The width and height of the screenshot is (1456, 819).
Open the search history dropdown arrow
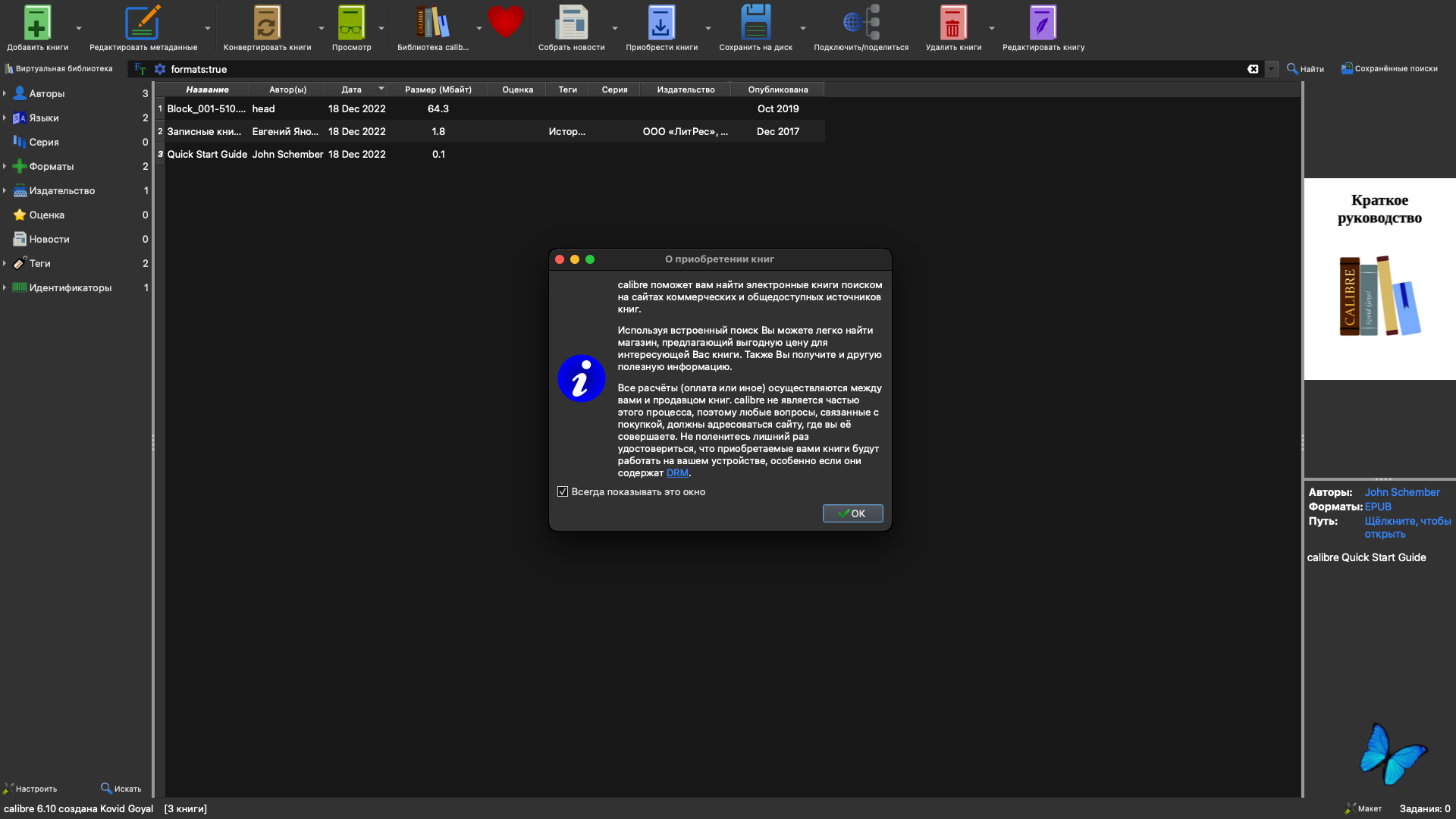(1272, 69)
